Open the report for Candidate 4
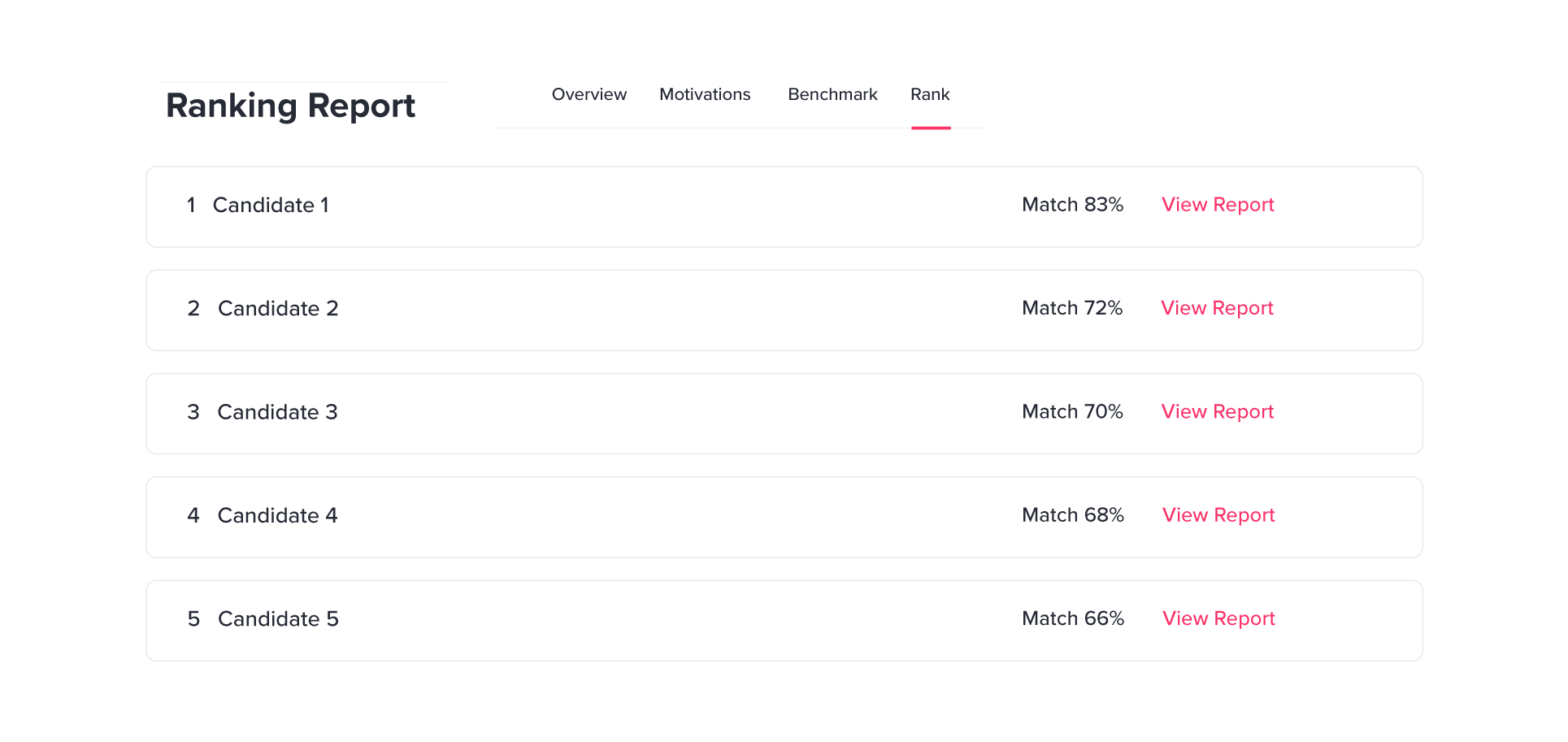 point(1218,515)
